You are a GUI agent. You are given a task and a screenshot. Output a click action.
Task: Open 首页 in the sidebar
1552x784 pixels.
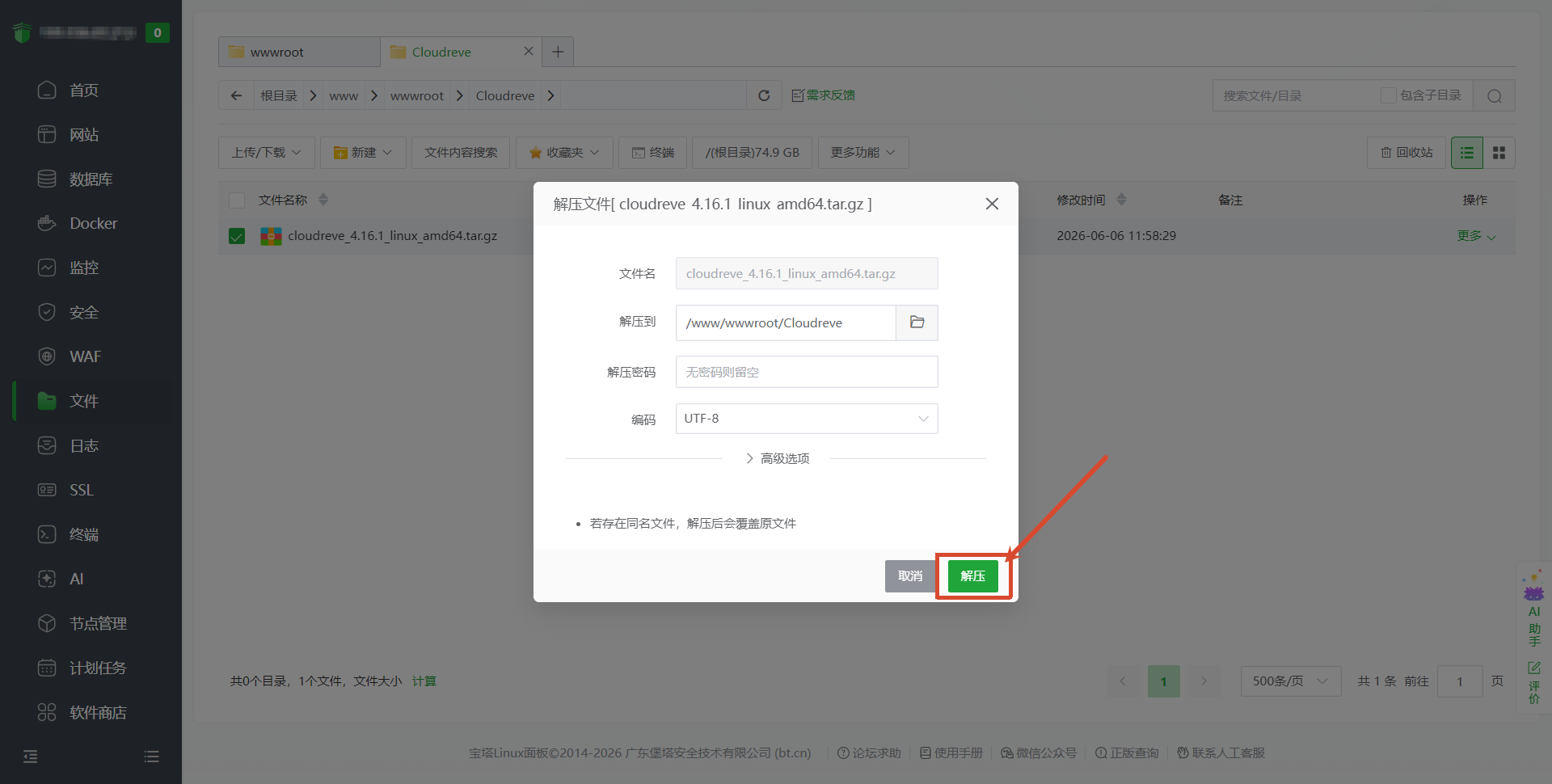pos(83,90)
